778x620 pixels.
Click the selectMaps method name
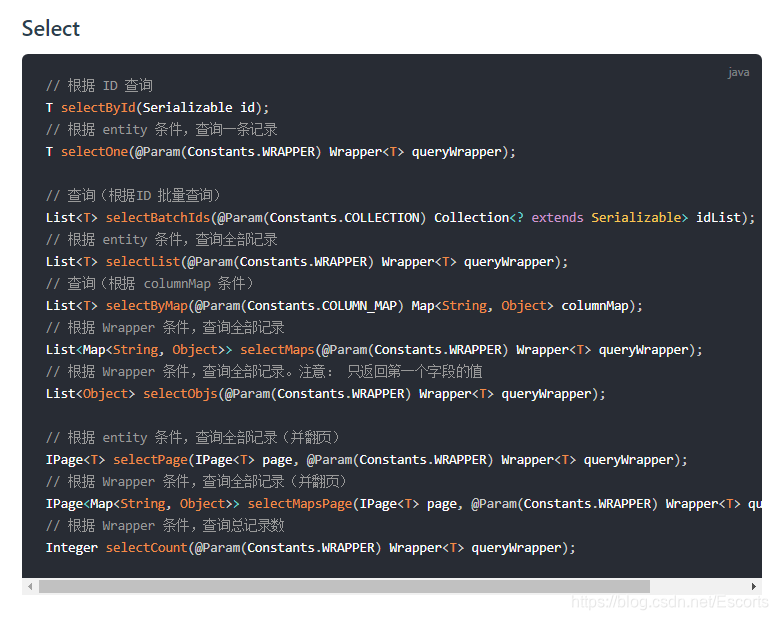(x=277, y=350)
